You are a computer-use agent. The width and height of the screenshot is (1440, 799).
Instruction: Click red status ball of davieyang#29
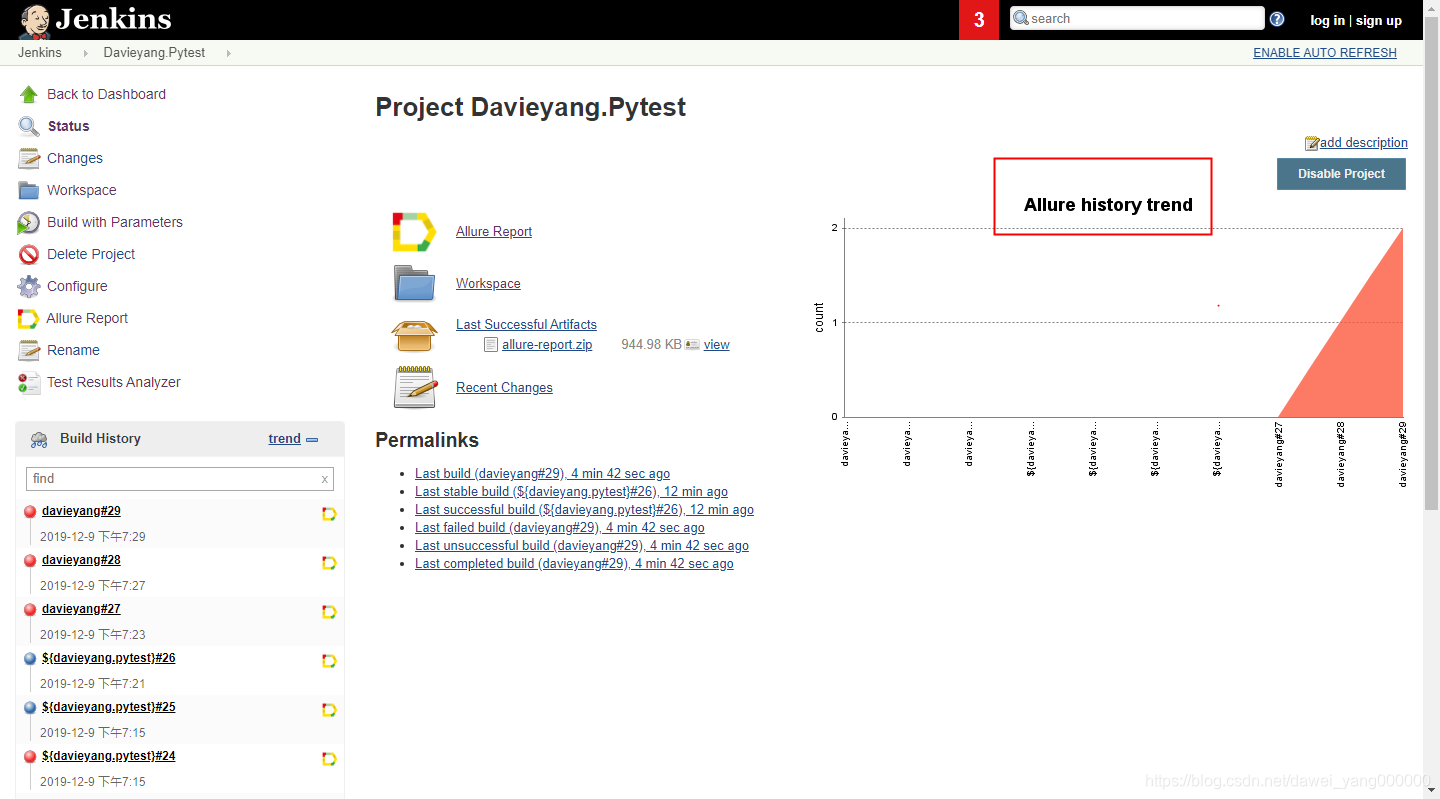click(30, 511)
